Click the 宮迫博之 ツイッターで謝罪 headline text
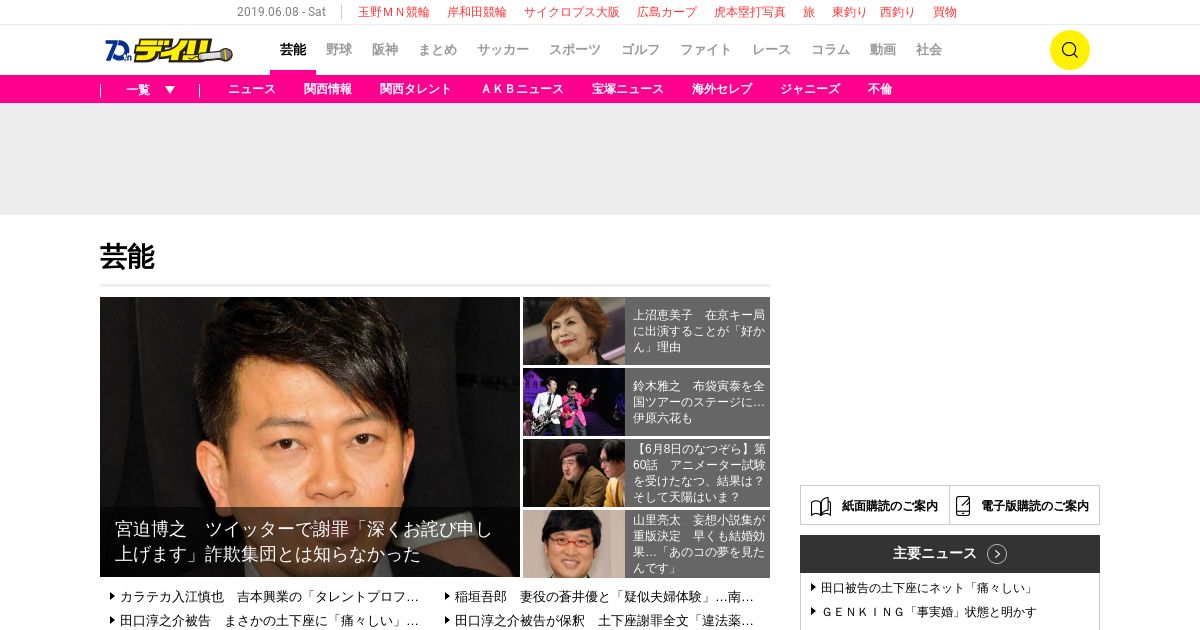The width and height of the screenshot is (1200, 630). pos(304,542)
